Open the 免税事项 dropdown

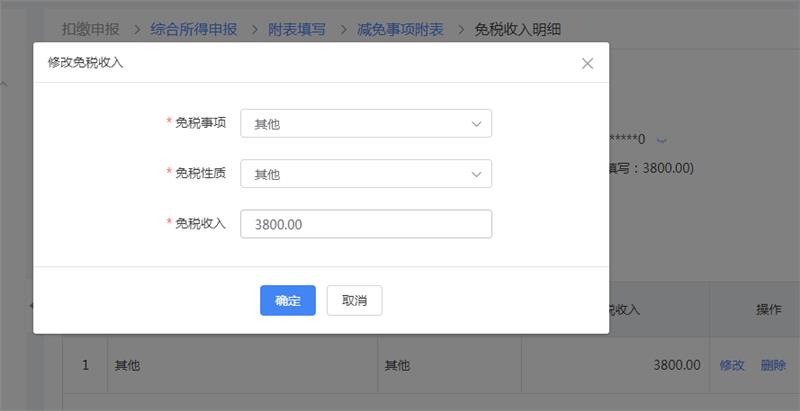pyautogui.click(x=366, y=123)
